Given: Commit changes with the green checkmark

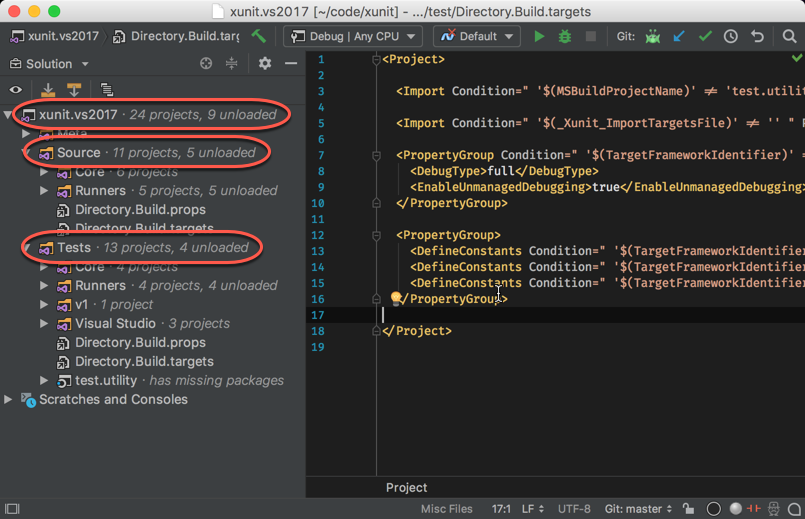Looking at the screenshot, I should coord(705,36).
